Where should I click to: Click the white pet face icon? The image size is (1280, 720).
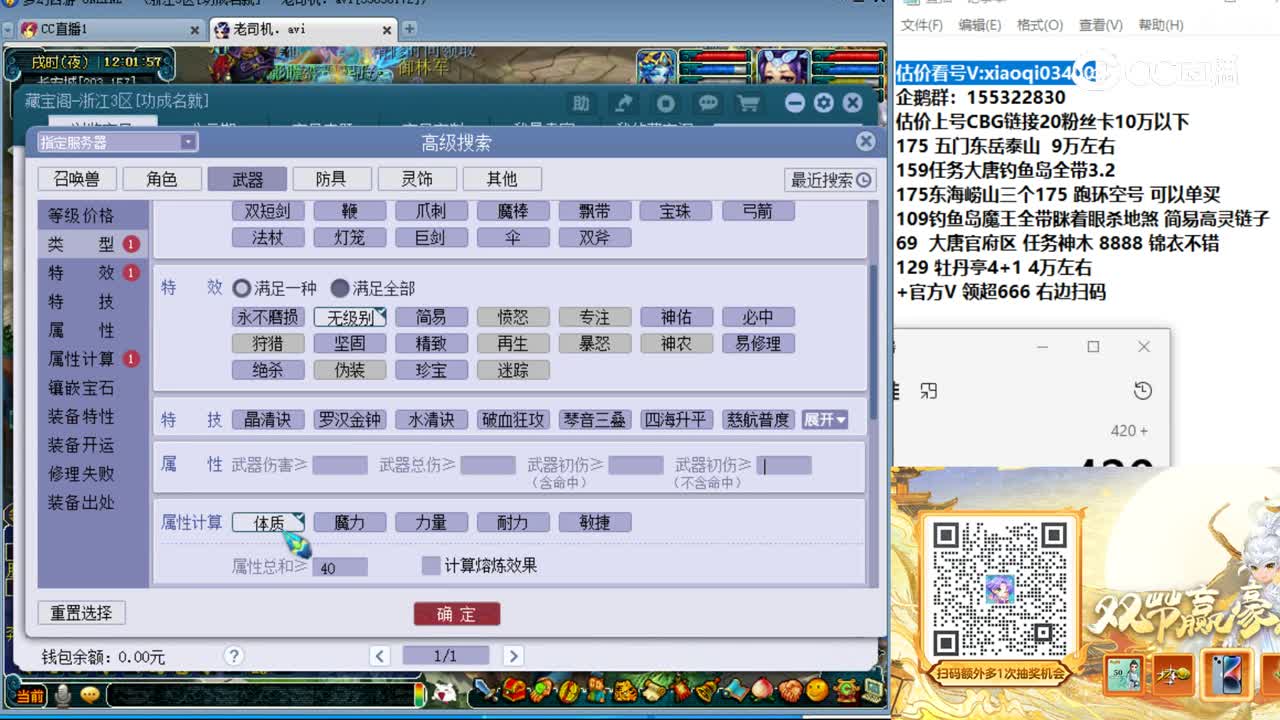click(444, 692)
